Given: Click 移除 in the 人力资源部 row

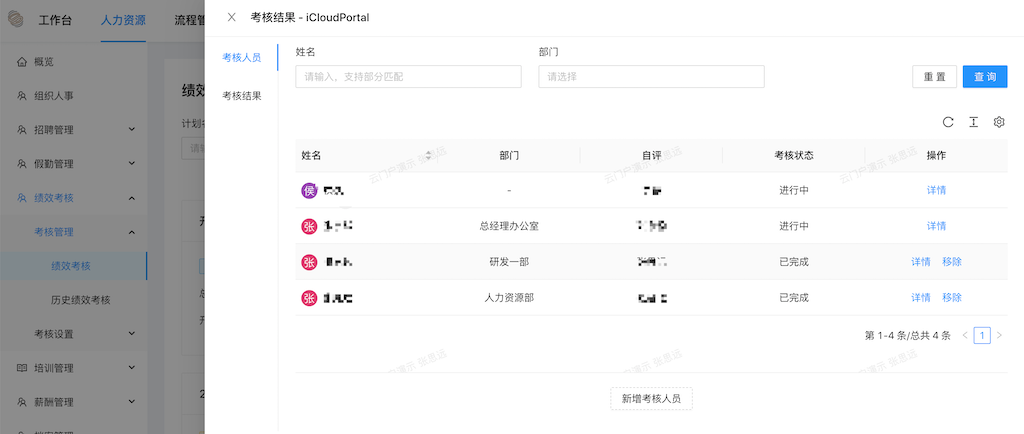Looking at the screenshot, I should (x=952, y=298).
